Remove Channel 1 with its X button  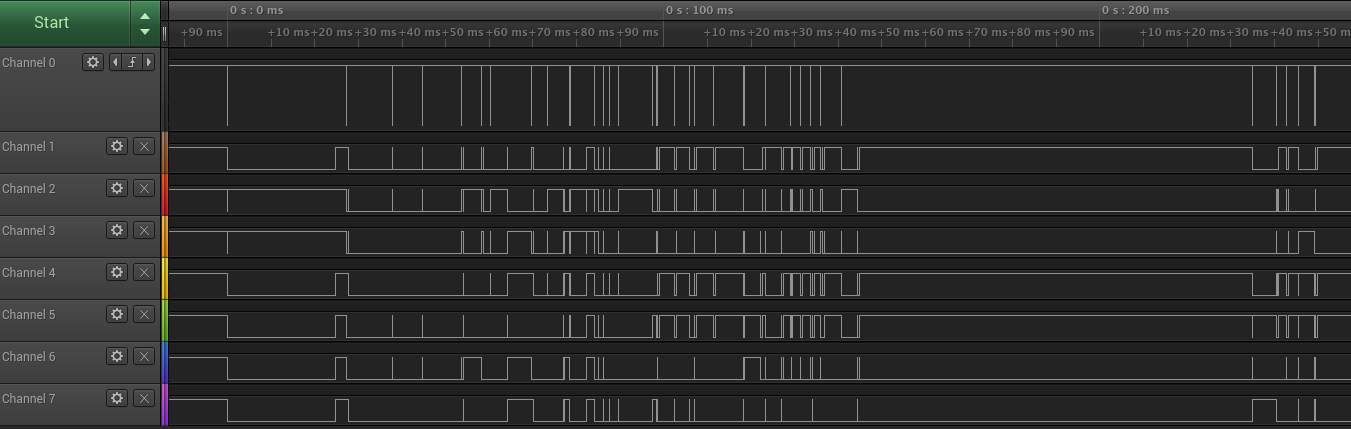click(144, 146)
